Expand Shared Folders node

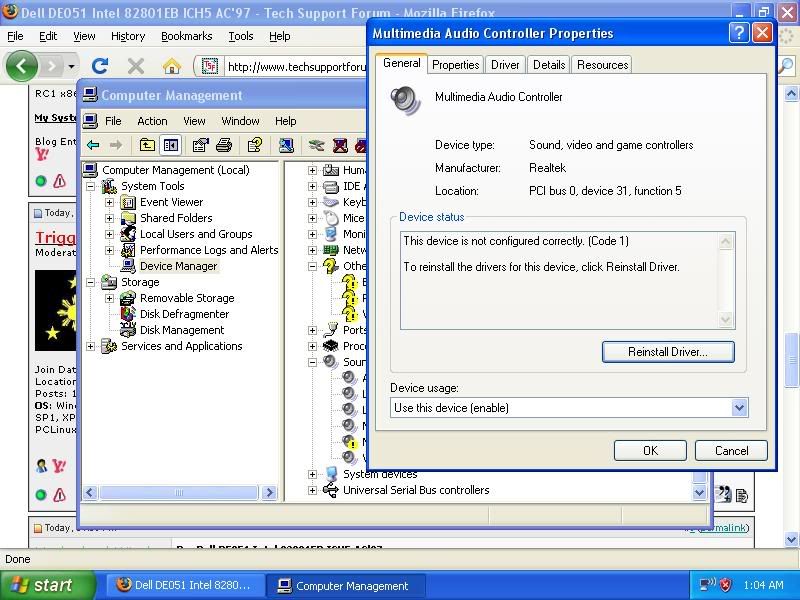109,218
